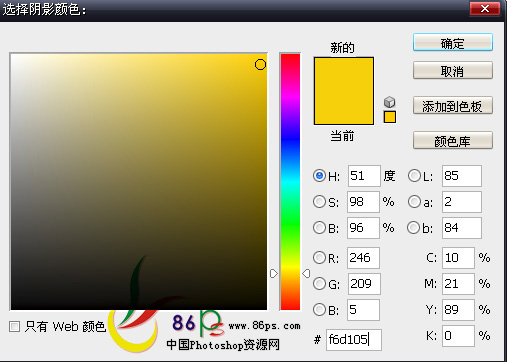The width and height of the screenshot is (507, 362).
Task: Select the S saturation radio button
Action: point(319,201)
